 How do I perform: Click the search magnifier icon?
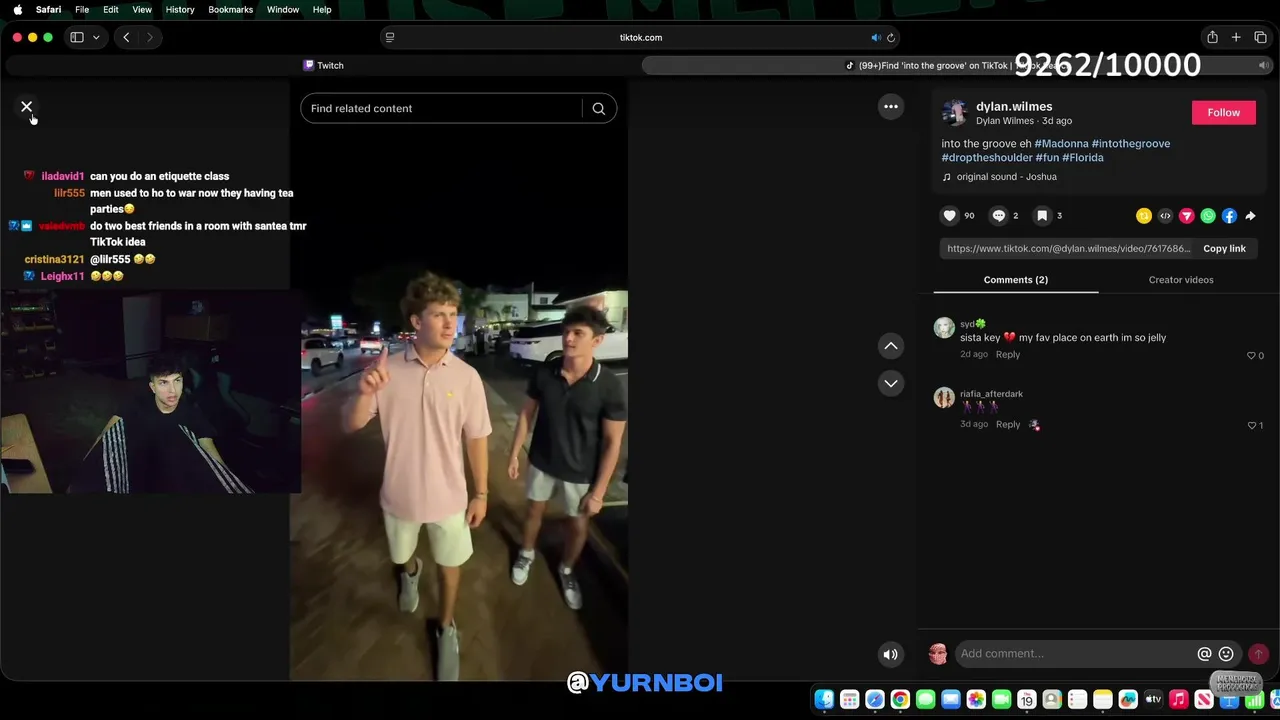coord(598,109)
